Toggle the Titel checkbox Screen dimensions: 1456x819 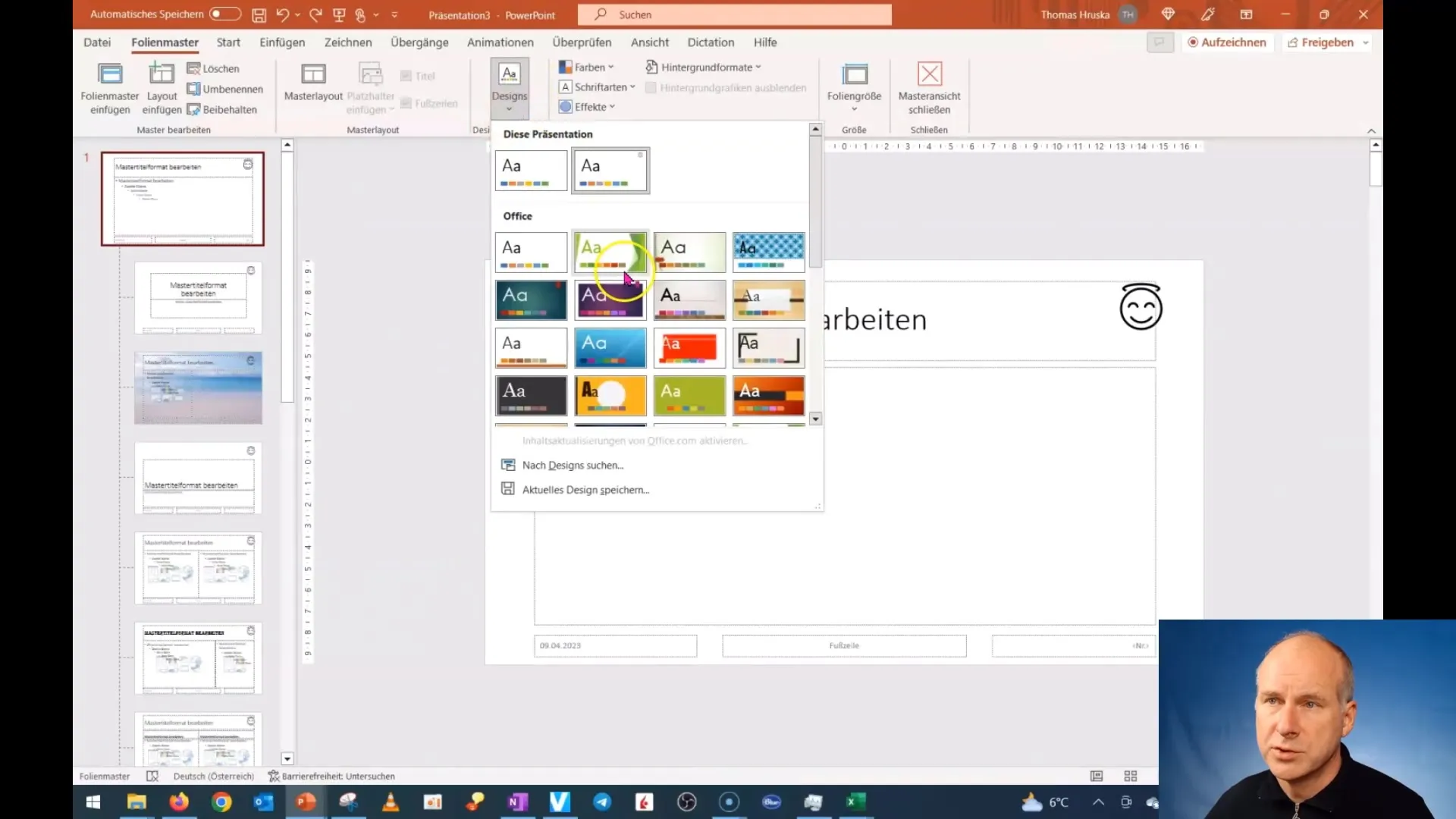coord(406,76)
